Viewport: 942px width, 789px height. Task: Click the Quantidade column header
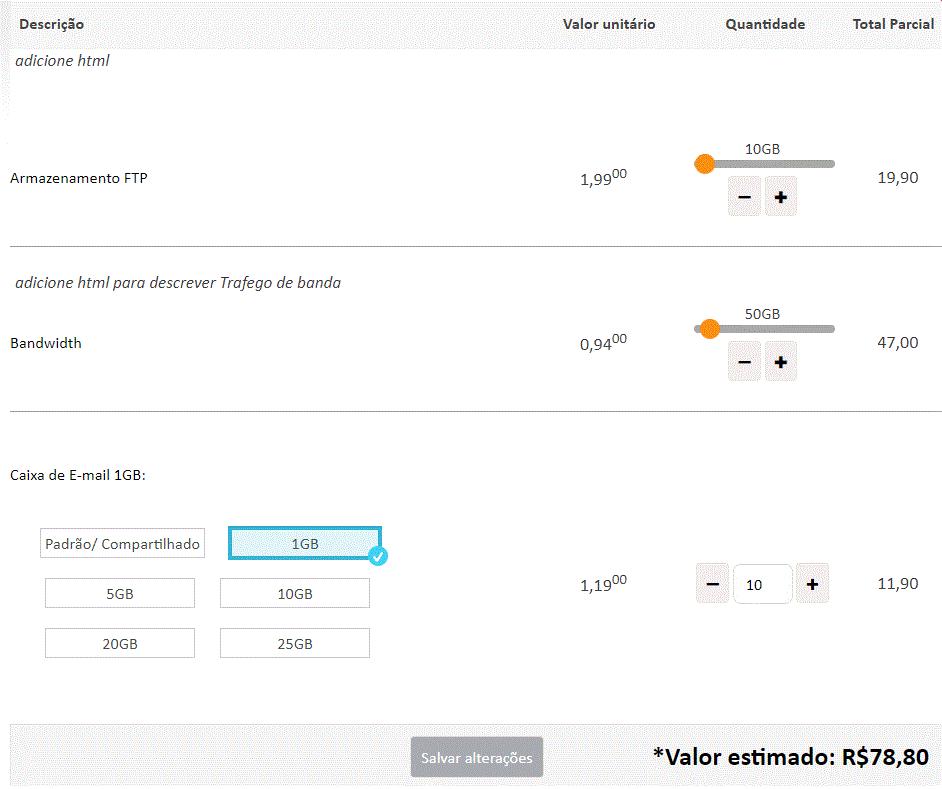click(x=765, y=24)
